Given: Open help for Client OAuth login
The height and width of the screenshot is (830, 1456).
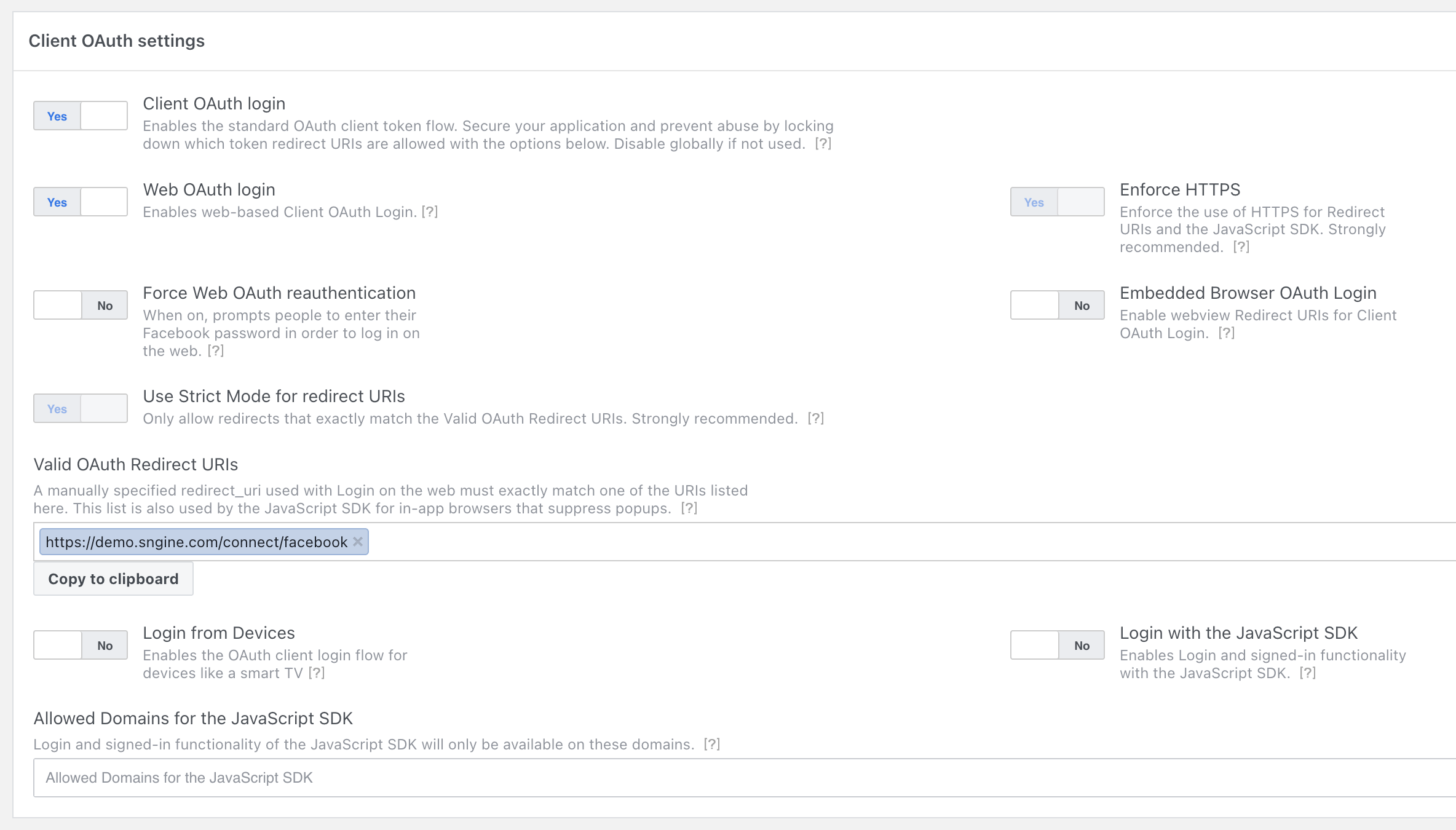Looking at the screenshot, I should 823,144.
